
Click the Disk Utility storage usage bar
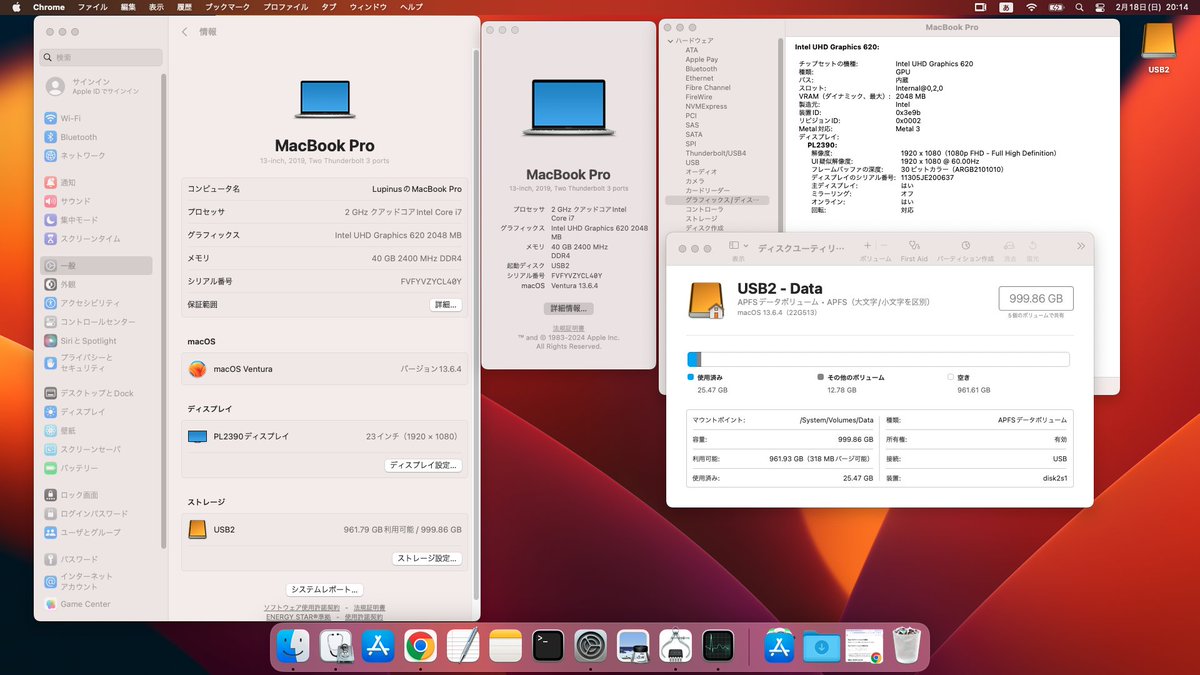[x=878, y=360]
